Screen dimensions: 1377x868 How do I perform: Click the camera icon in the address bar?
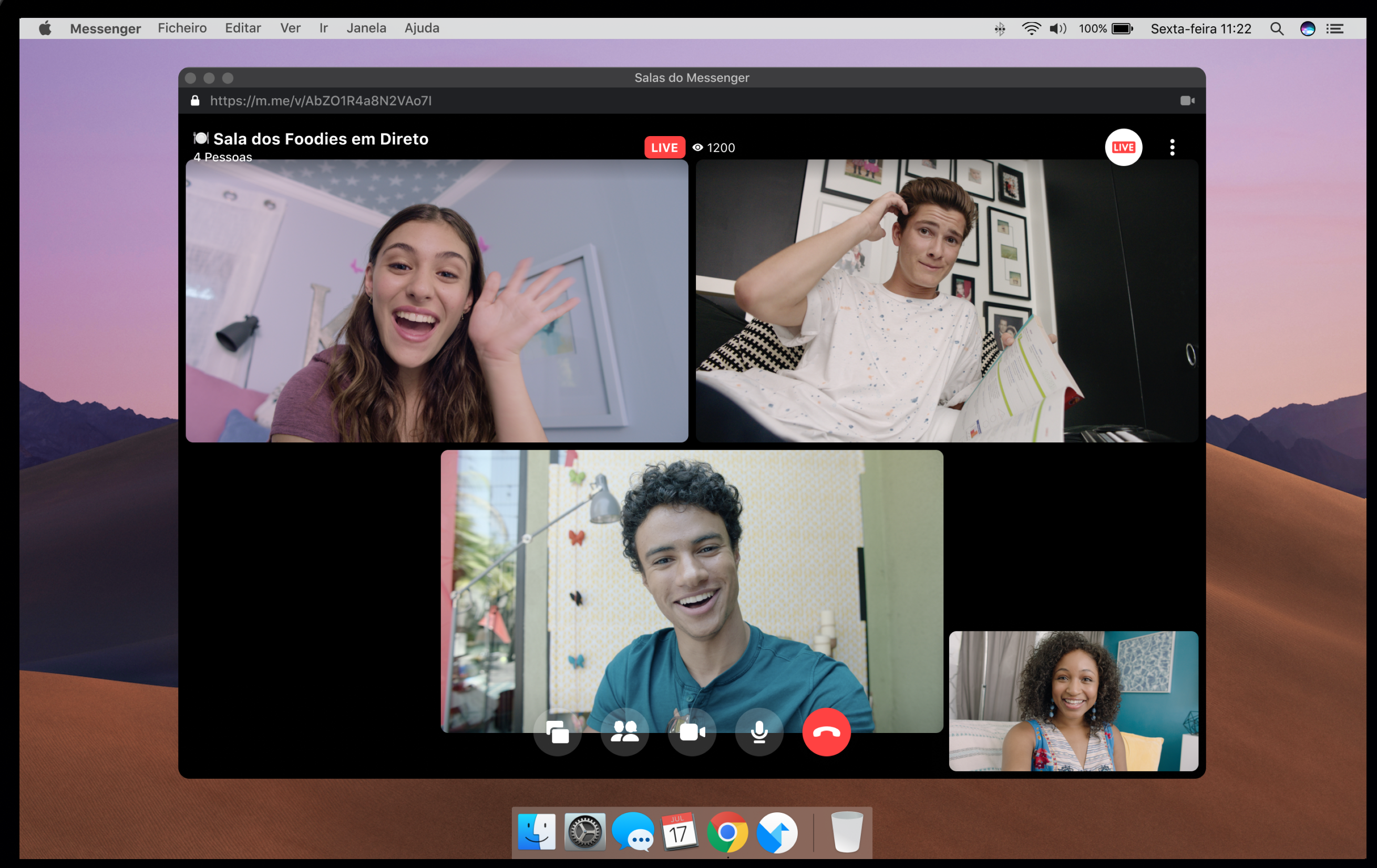tap(1187, 101)
